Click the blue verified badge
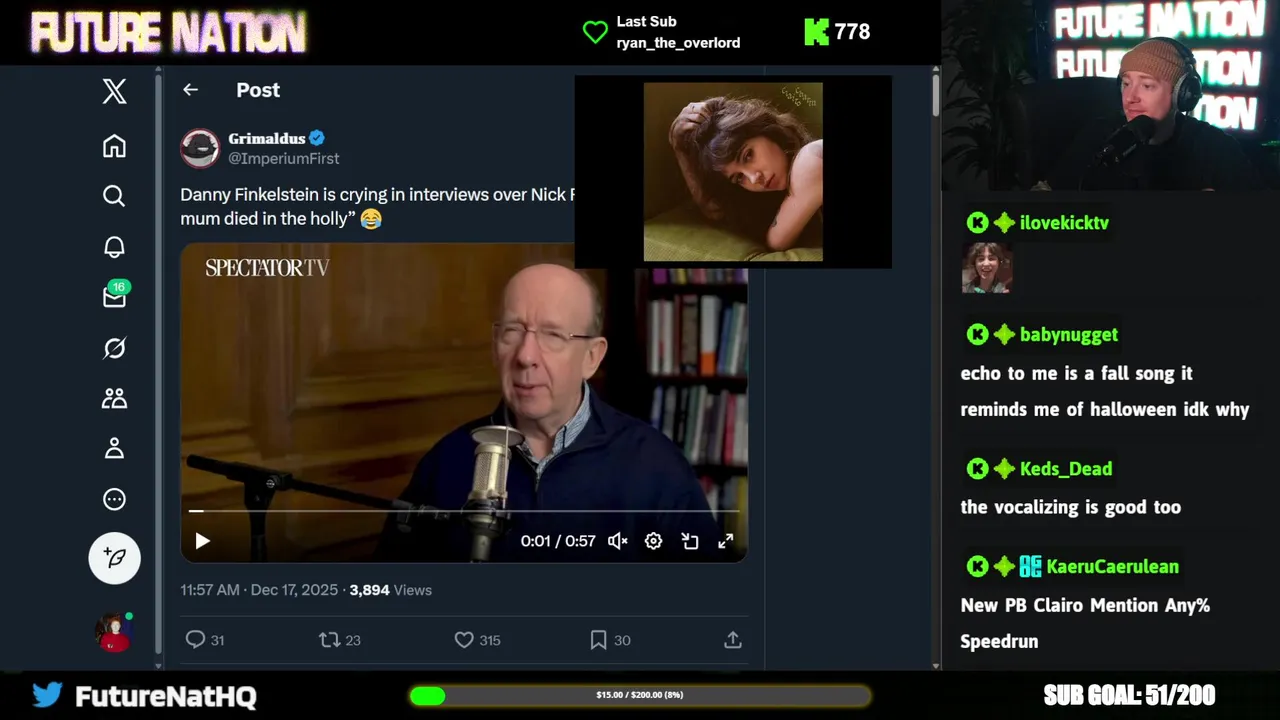The image size is (1280, 720). [317, 139]
